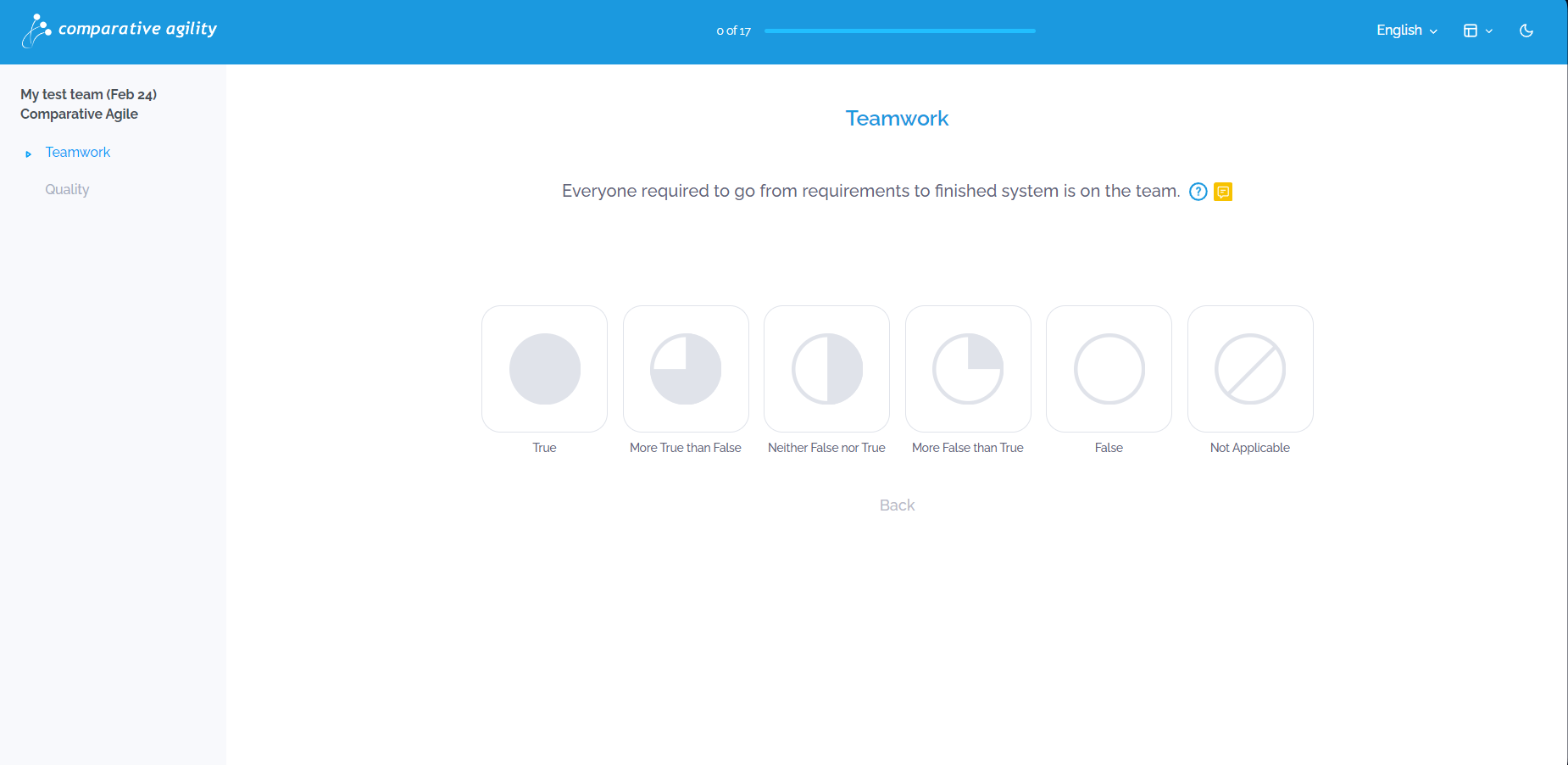Open the yellow comment note icon
This screenshot has height=765, width=1568.
point(1223,192)
